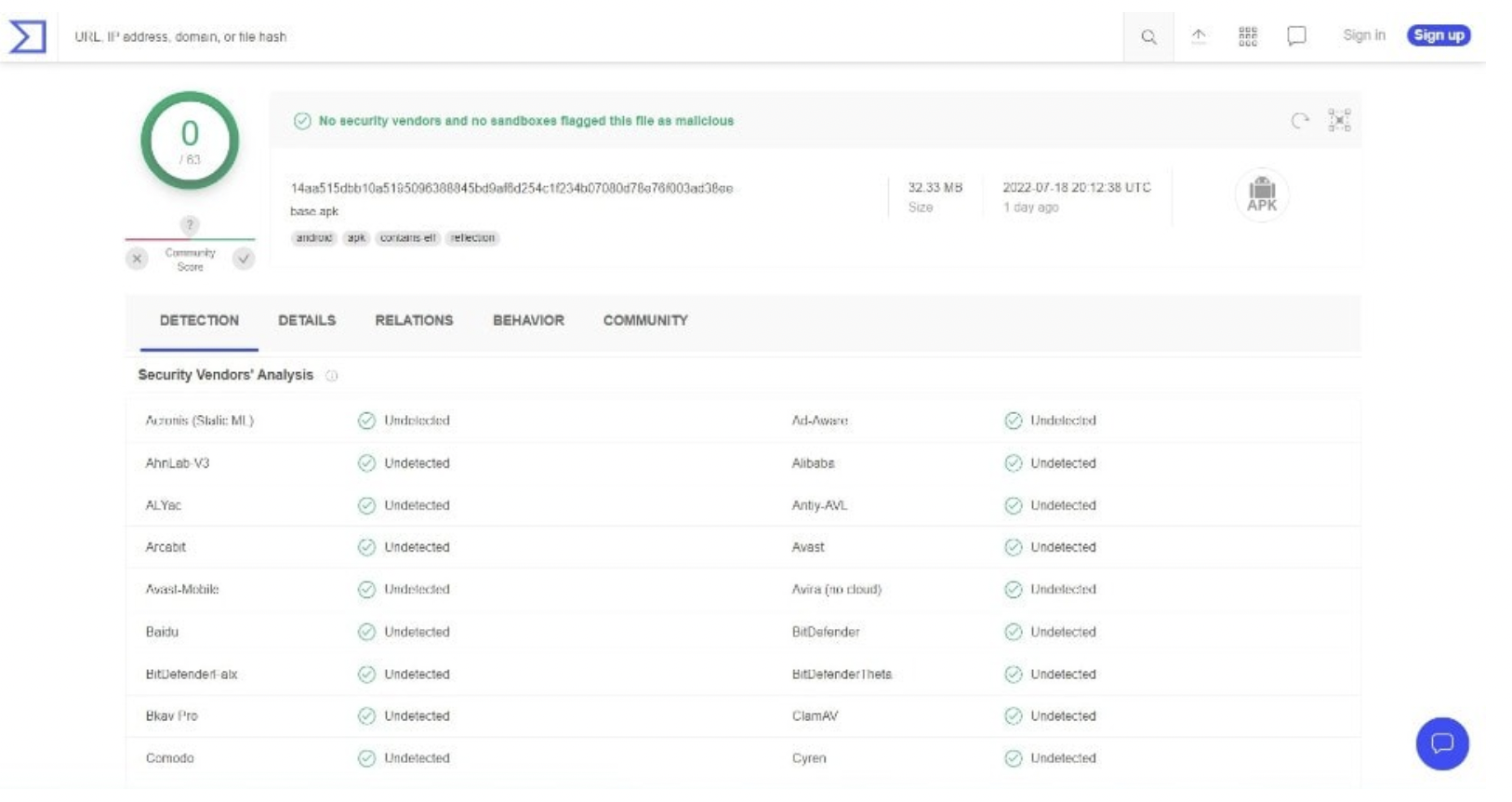1512x802 pixels.
Task: Open the BEHAVIOR tab
Action: pyautogui.click(x=528, y=320)
